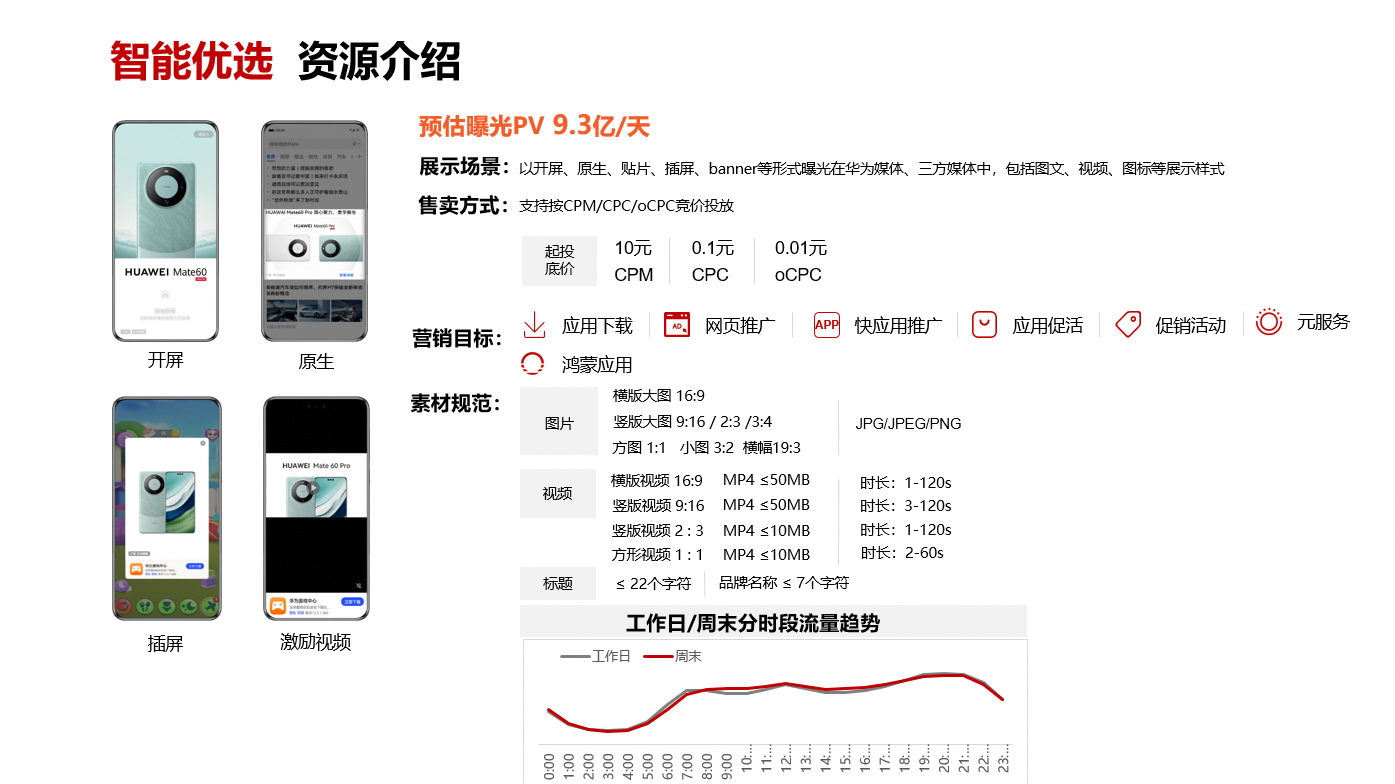Click the 开屏 caption under the phone

[x=165, y=360]
